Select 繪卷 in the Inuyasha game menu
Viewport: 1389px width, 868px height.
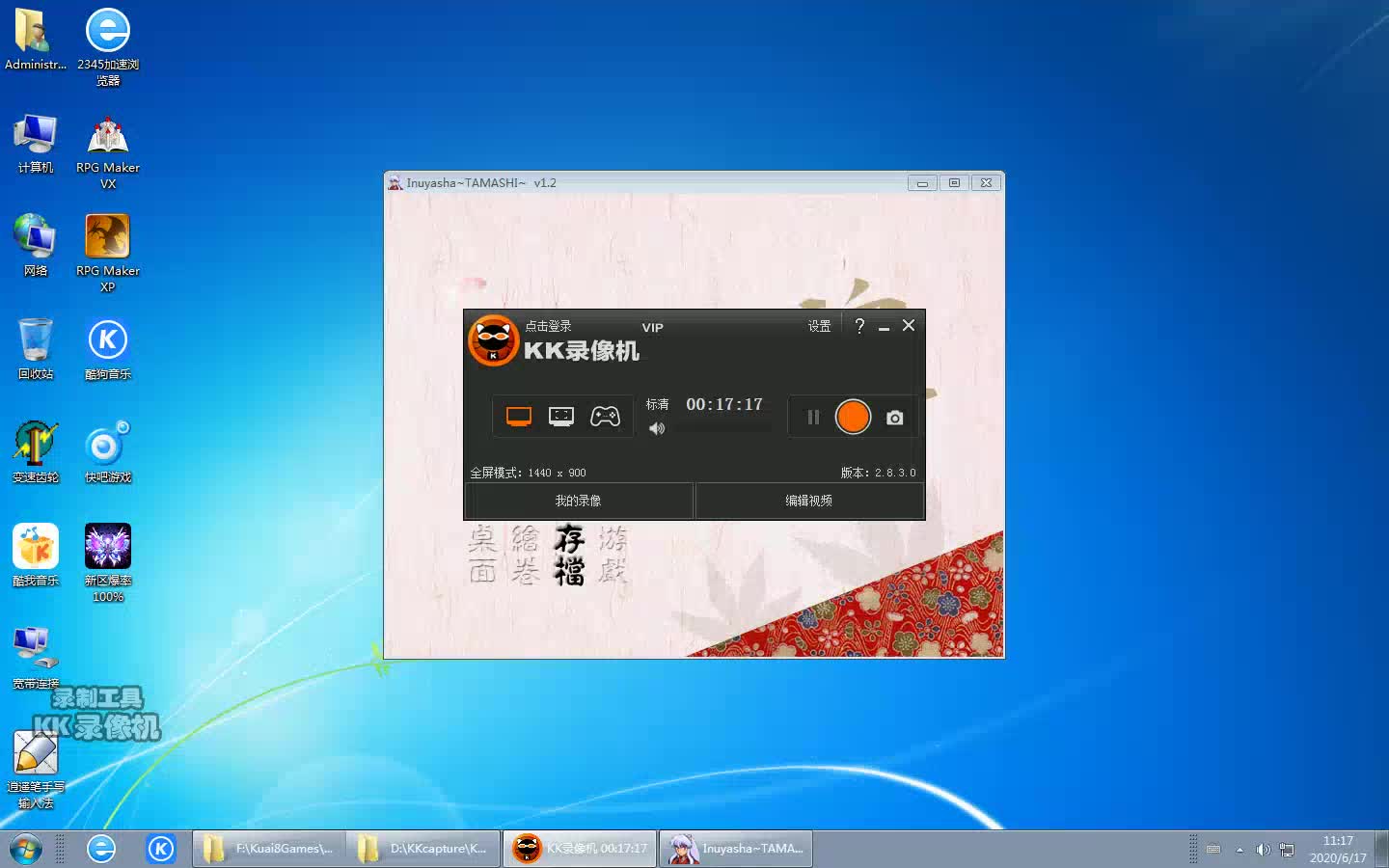[x=526, y=556]
